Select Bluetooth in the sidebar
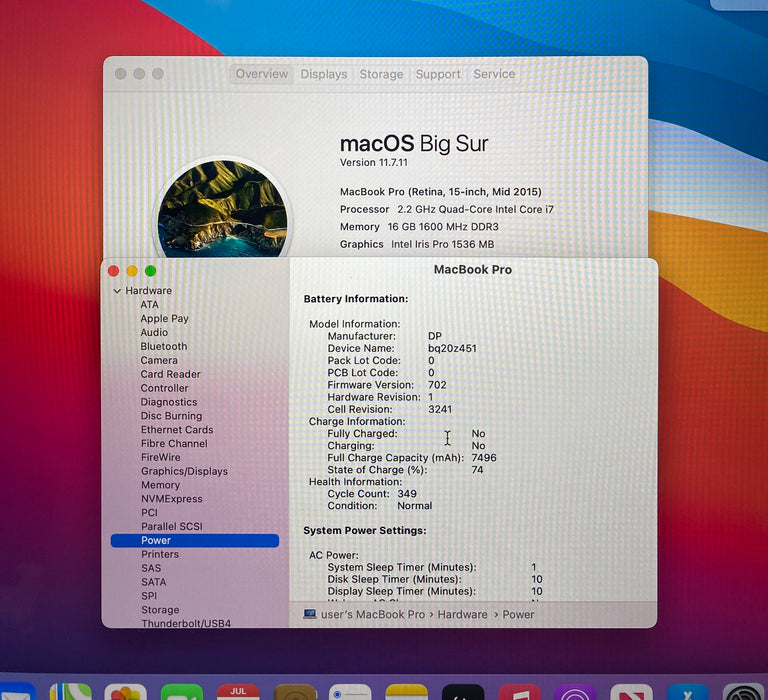 coord(164,346)
